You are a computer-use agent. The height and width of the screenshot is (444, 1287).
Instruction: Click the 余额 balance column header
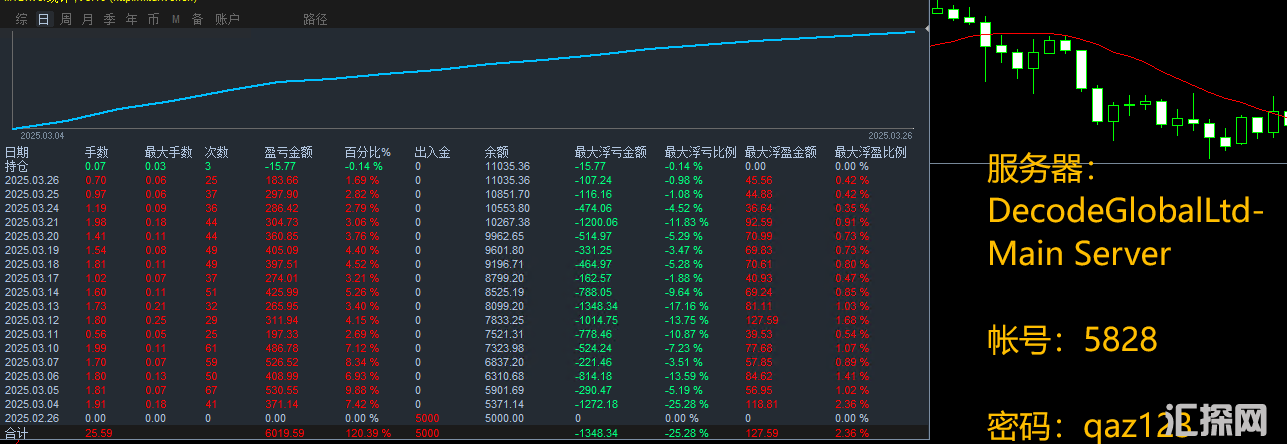[x=497, y=153]
